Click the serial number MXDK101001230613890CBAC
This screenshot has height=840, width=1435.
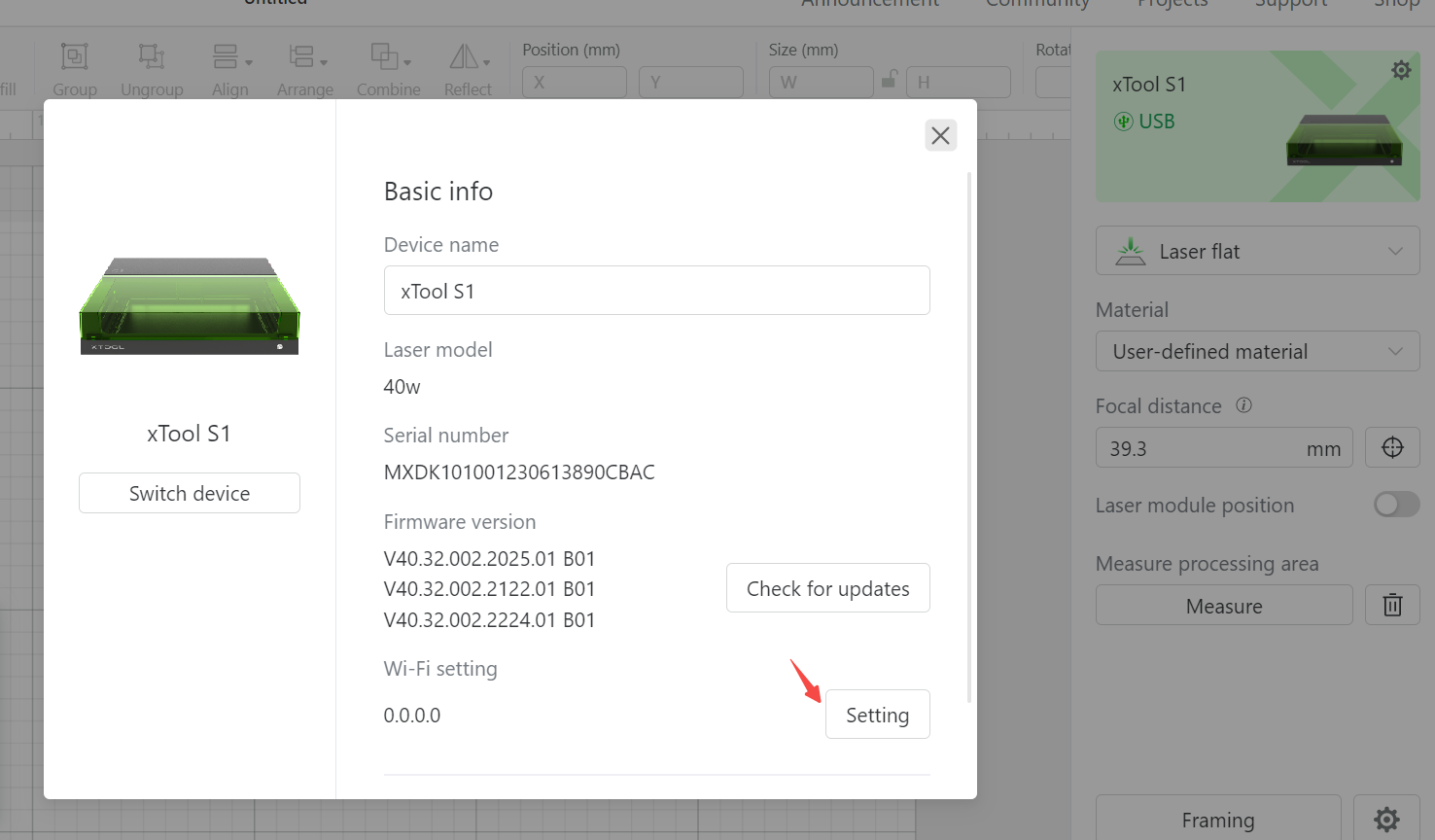(x=519, y=472)
